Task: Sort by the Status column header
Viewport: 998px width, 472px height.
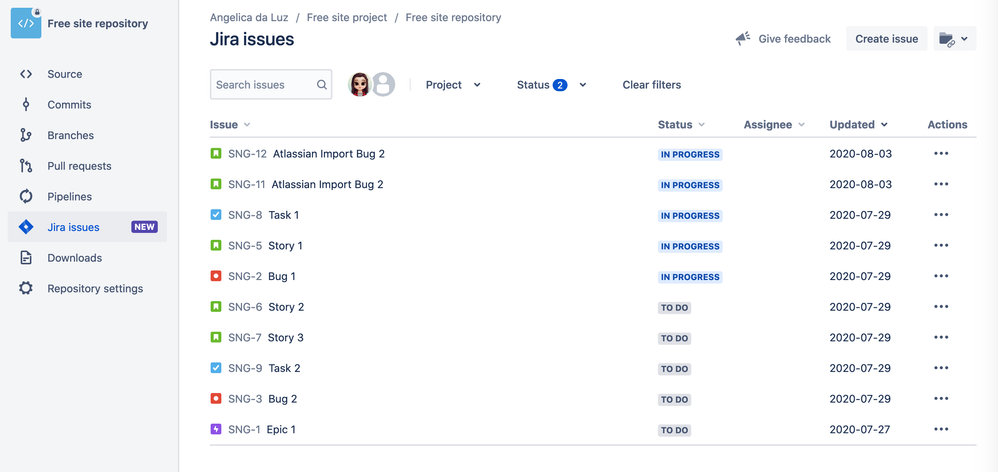Action: click(x=681, y=125)
